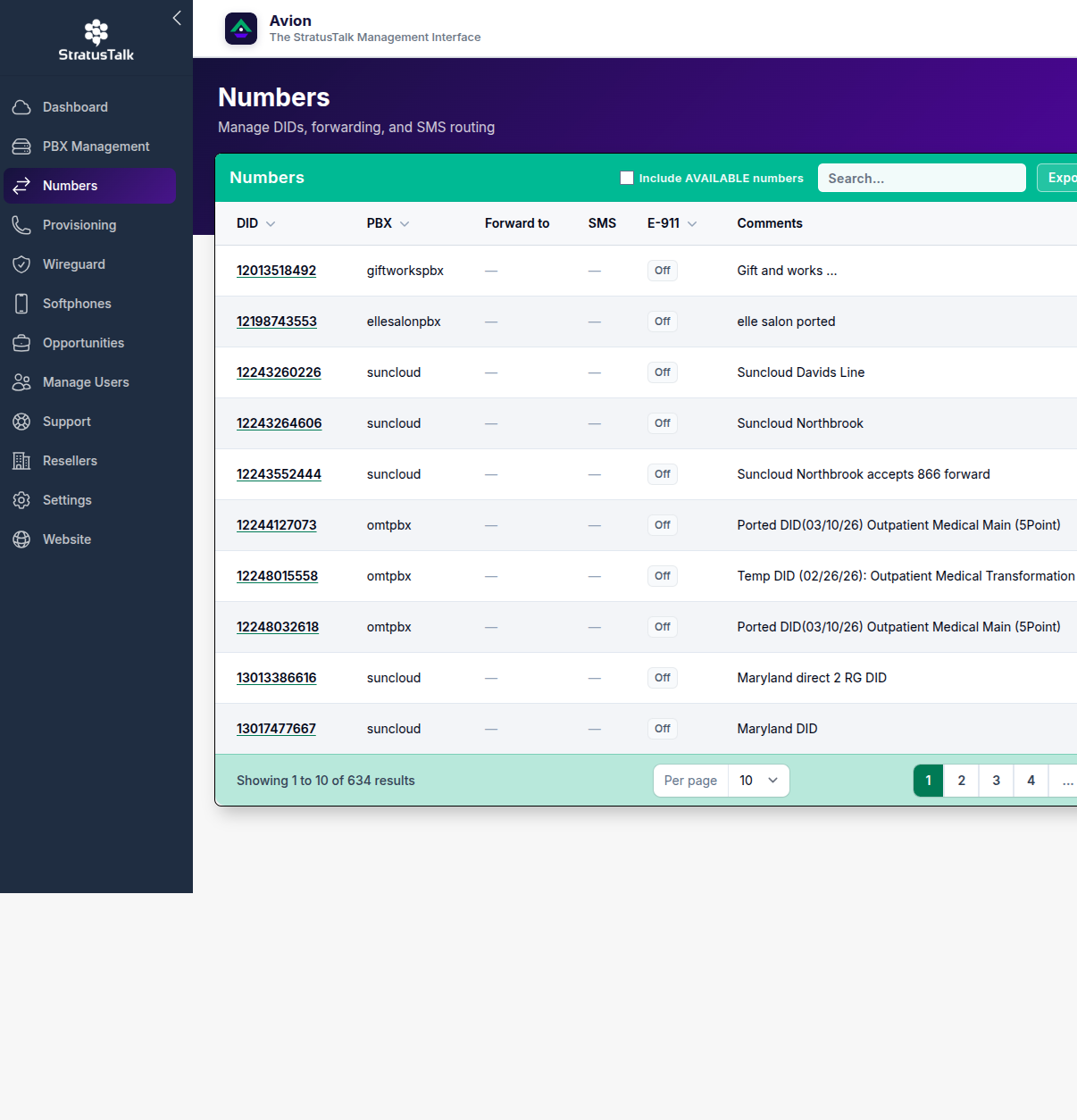This screenshot has height=1120, width=1077.
Task: Select Provisioning in the sidebar
Action: 89,225
